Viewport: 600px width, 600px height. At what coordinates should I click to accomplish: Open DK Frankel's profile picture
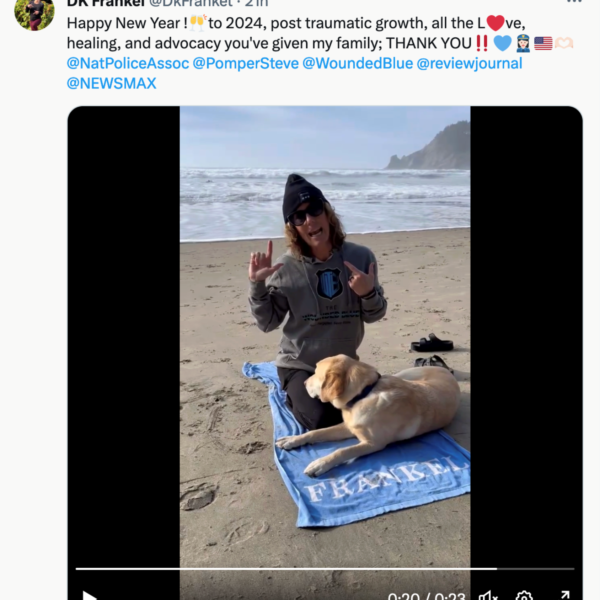tap(34, 15)
